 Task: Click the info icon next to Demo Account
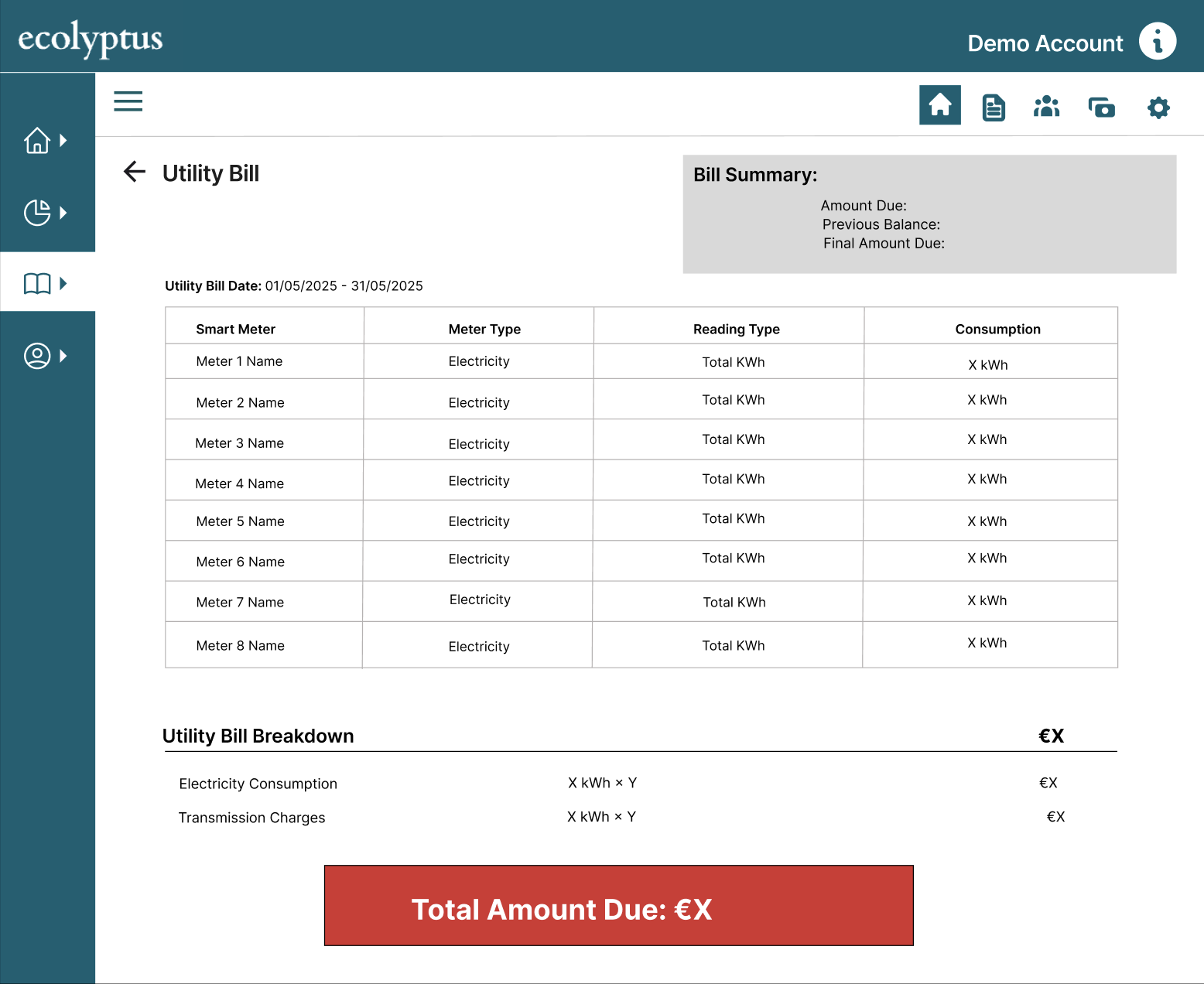click(x=1158, y=42)
